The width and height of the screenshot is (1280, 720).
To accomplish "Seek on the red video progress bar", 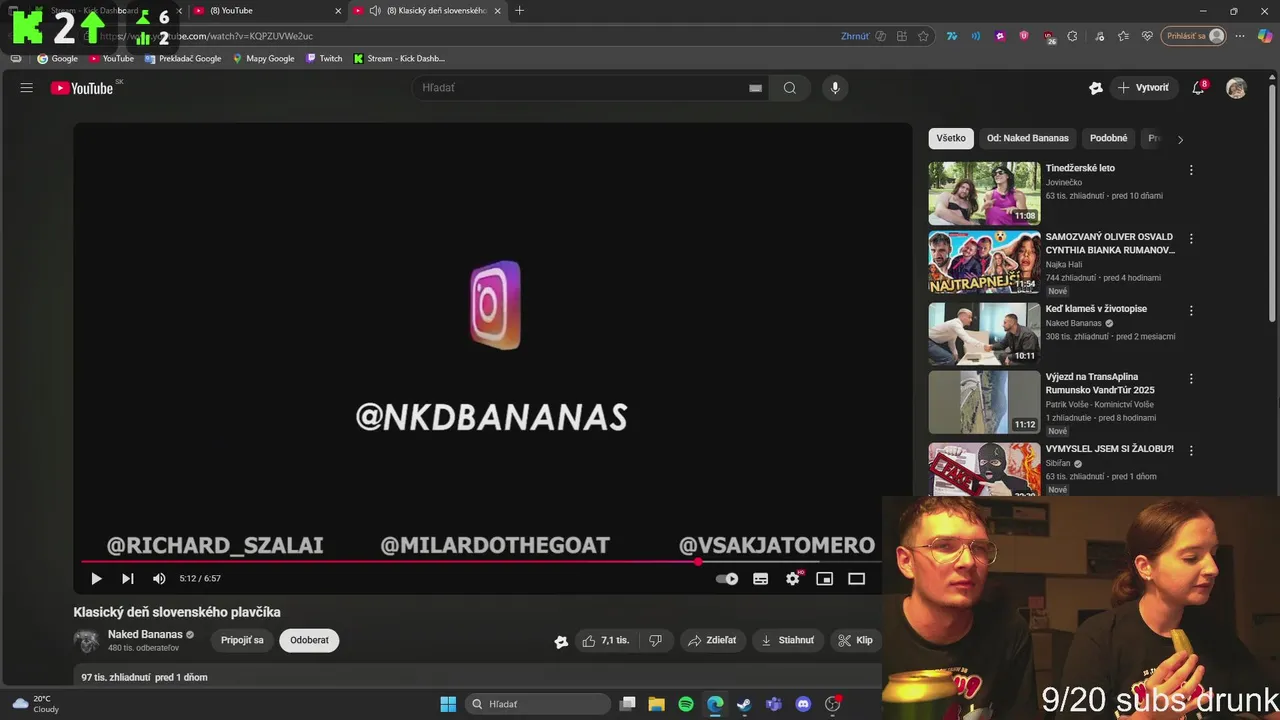I will (x=492, y=562).
